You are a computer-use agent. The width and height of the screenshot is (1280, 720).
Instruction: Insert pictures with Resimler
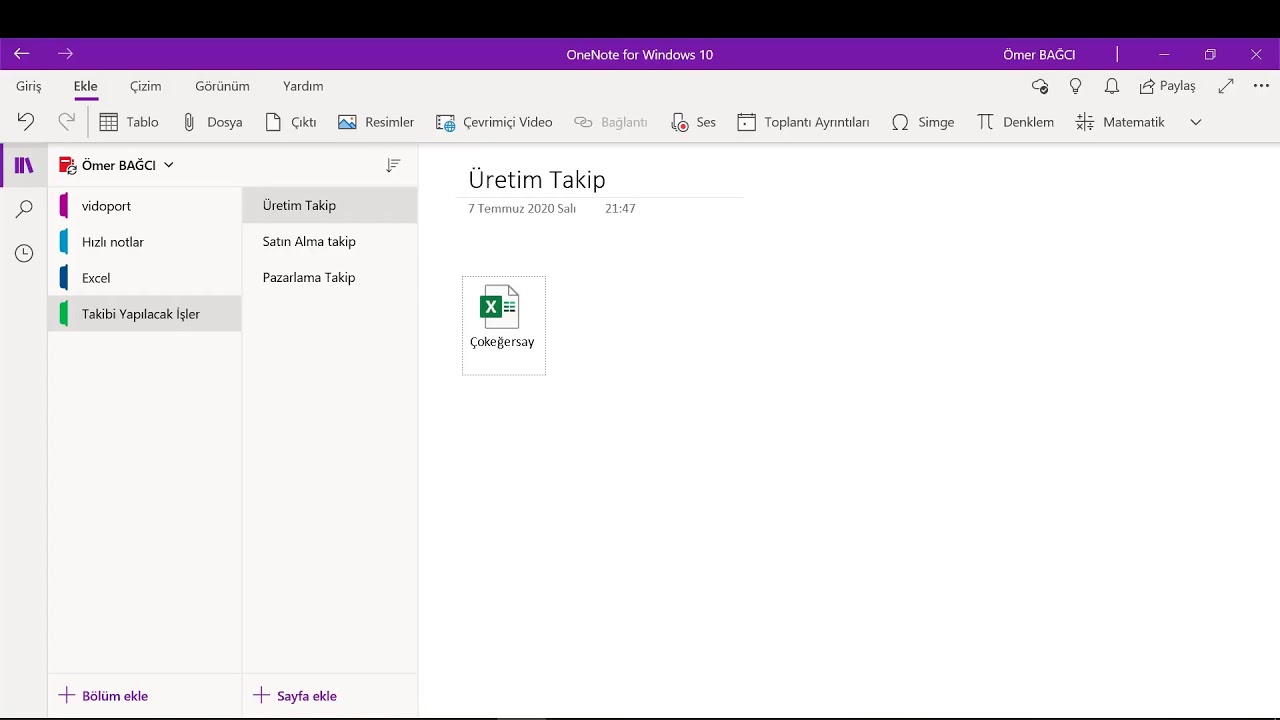coord(376,122)
